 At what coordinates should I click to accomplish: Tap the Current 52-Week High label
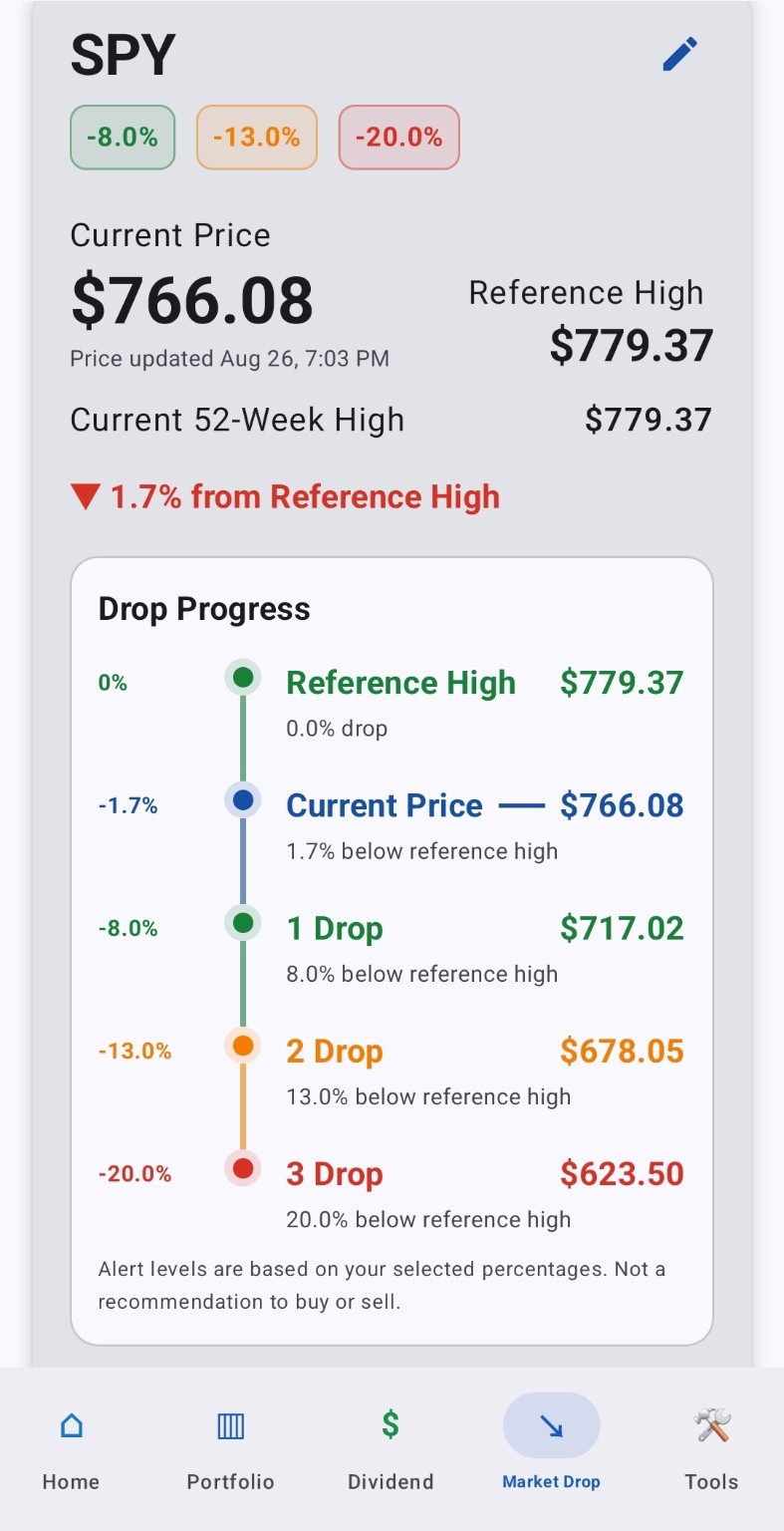click(237, 420)
